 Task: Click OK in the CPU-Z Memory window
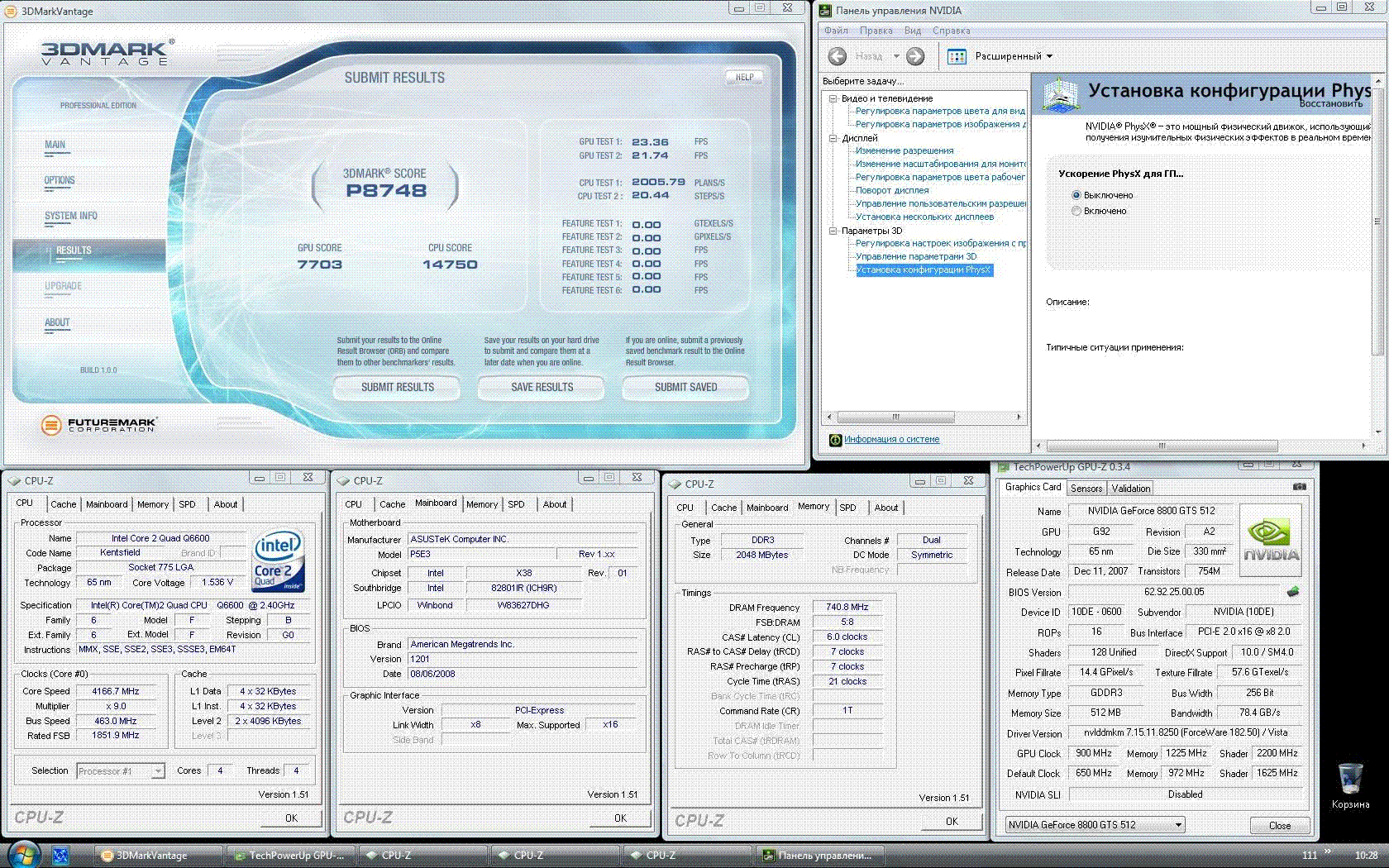click(952, 821)
